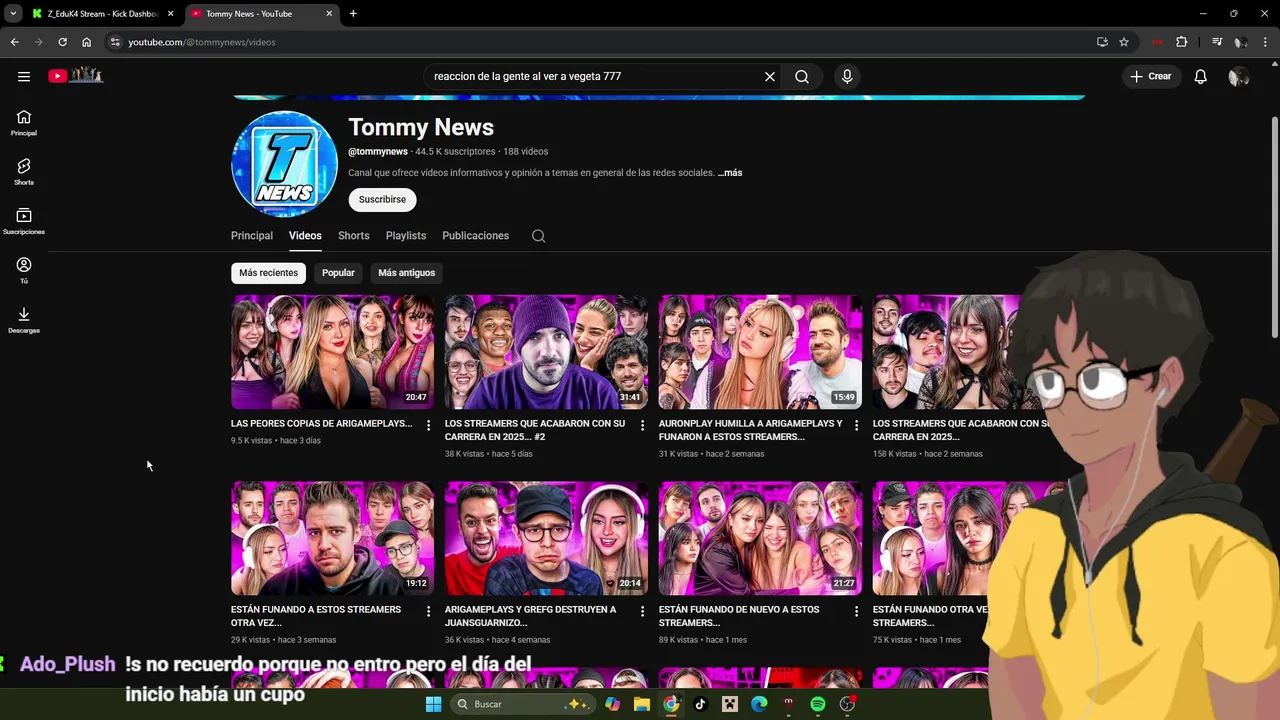Open ARIGAMEPLAYS Y GREFG DESTRUYEN title
The image size is (1280, 720).
(531, 616)
